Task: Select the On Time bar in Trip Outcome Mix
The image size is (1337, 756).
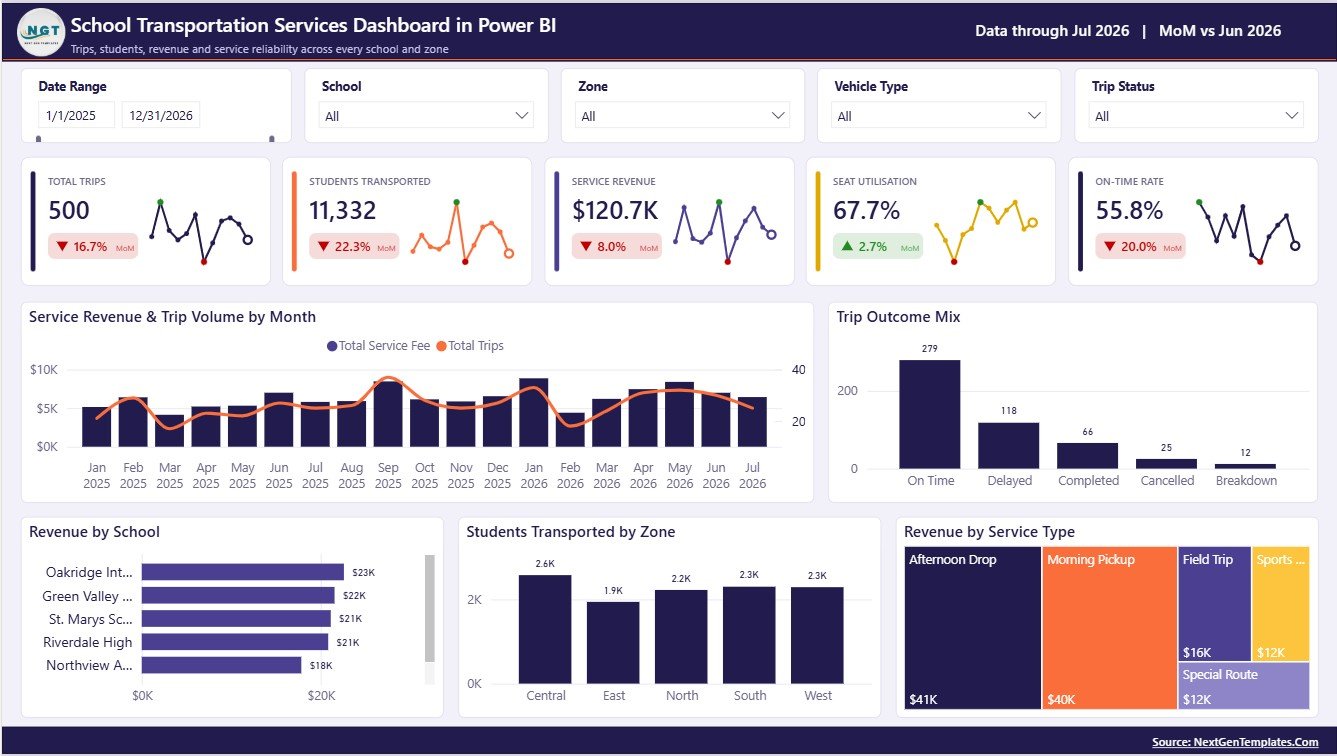Action: pyautogui.click(x=930, y=414)
